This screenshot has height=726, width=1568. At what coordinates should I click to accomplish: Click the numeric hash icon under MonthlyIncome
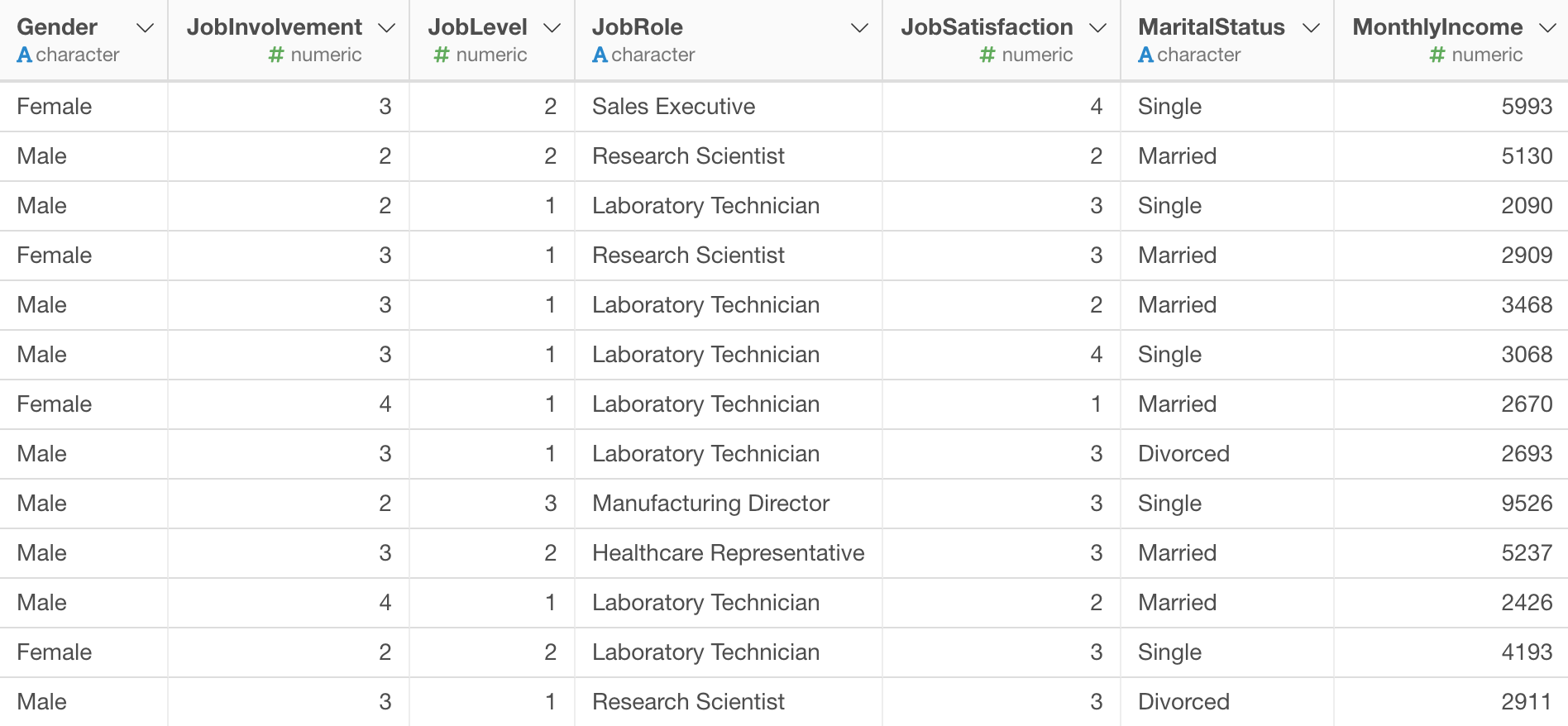tap(1437, 55)
